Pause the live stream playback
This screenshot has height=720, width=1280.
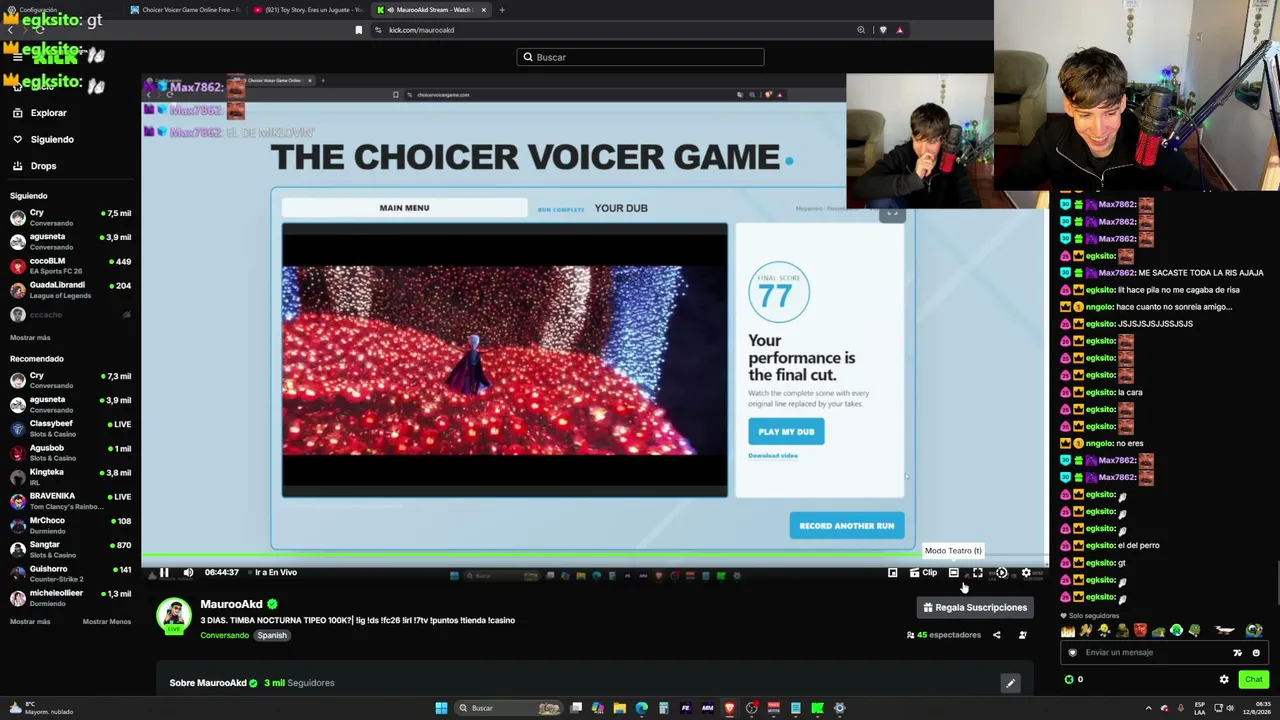click(x=164, y=573)
